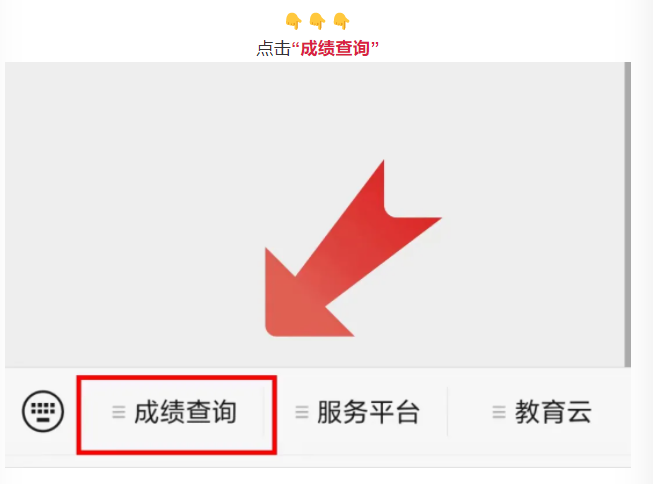Click the middle pointing-down hand emoji
This screenshot has height=484, width=653.
(x=317, y=21)
